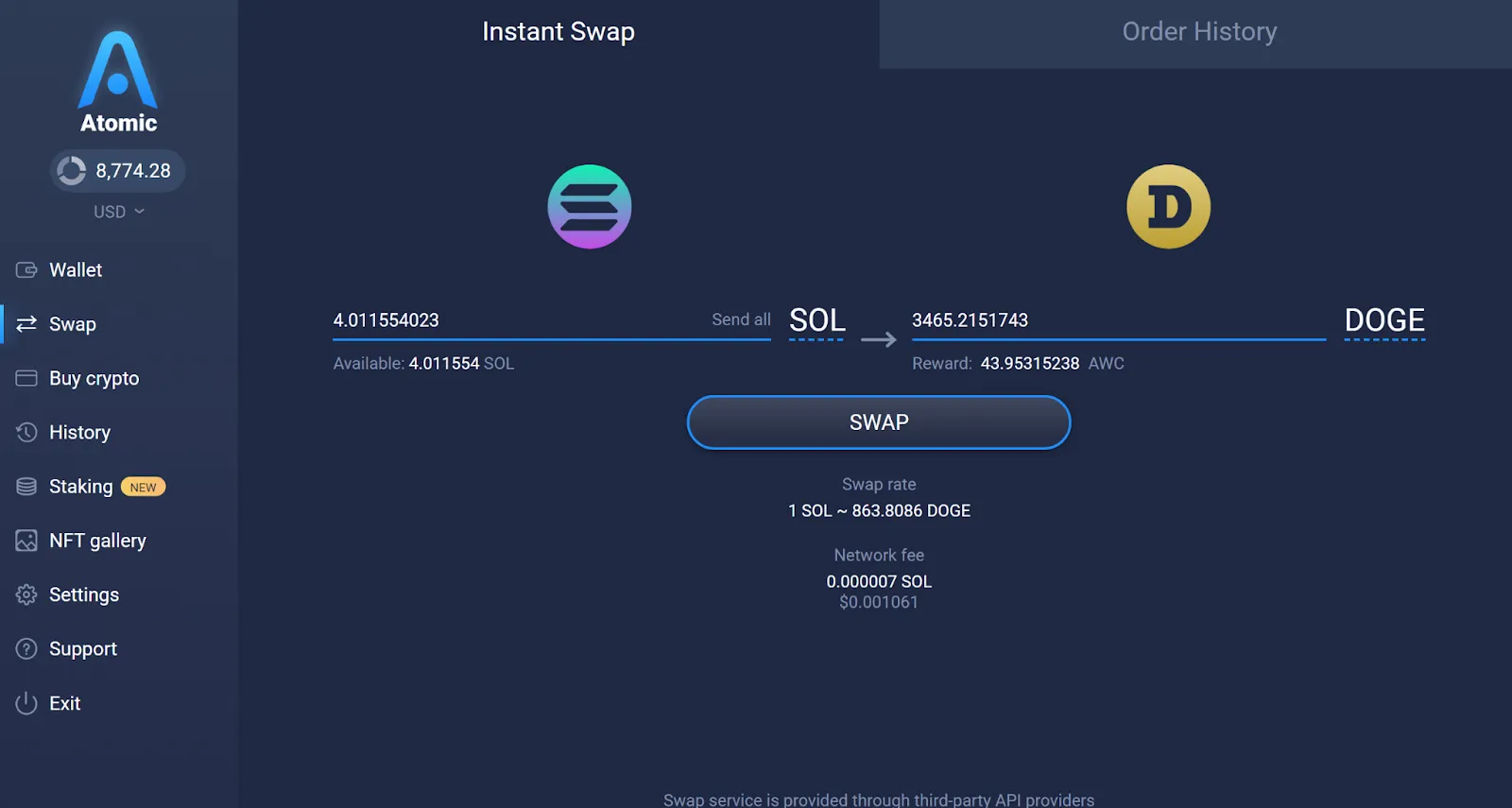Click the History clock icon
Image resolution: width=1512 pixels, height=808 pixels.
pyautogui.click(x=26, y=432)
